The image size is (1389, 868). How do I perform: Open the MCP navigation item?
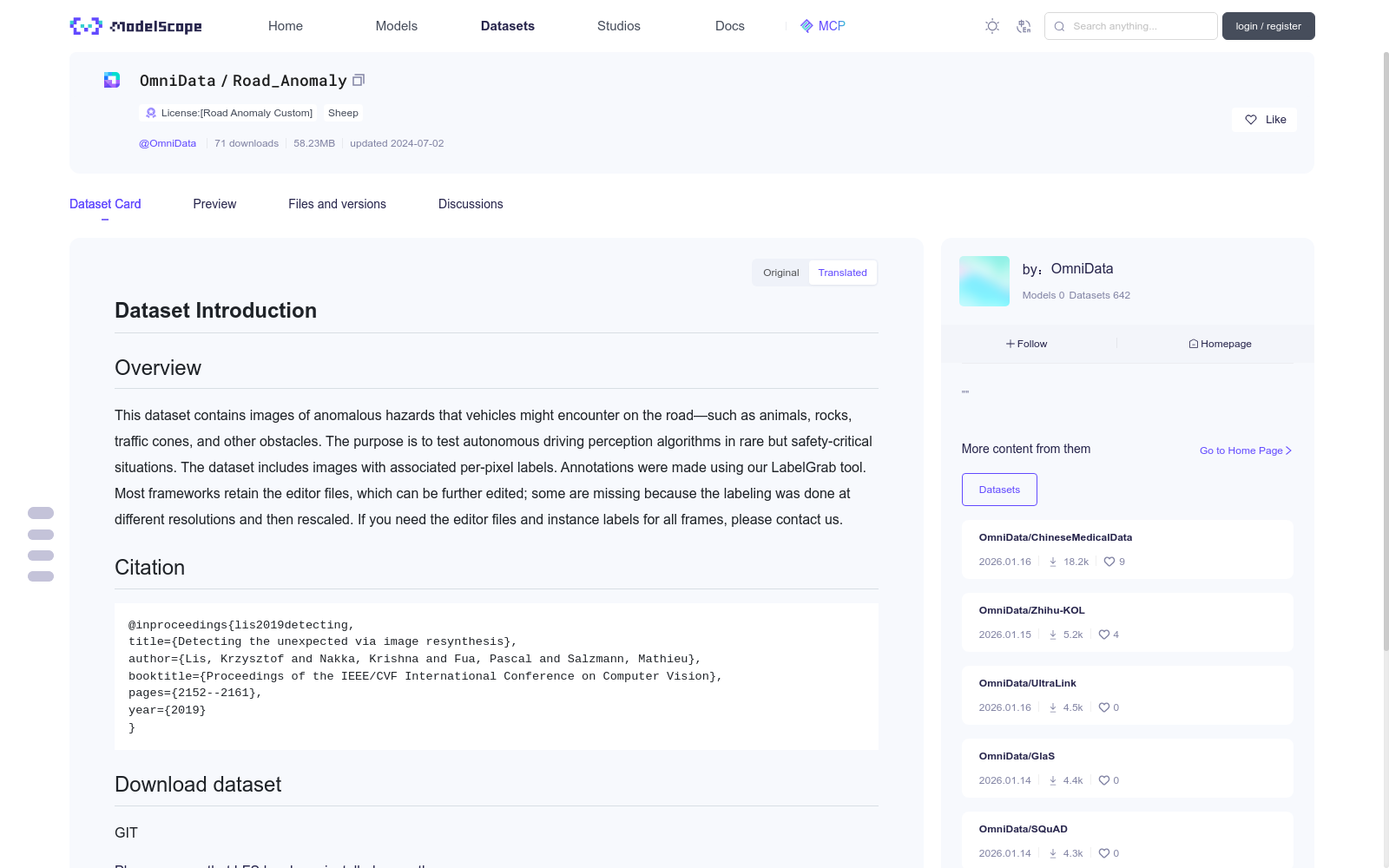(x=822, y=26)
